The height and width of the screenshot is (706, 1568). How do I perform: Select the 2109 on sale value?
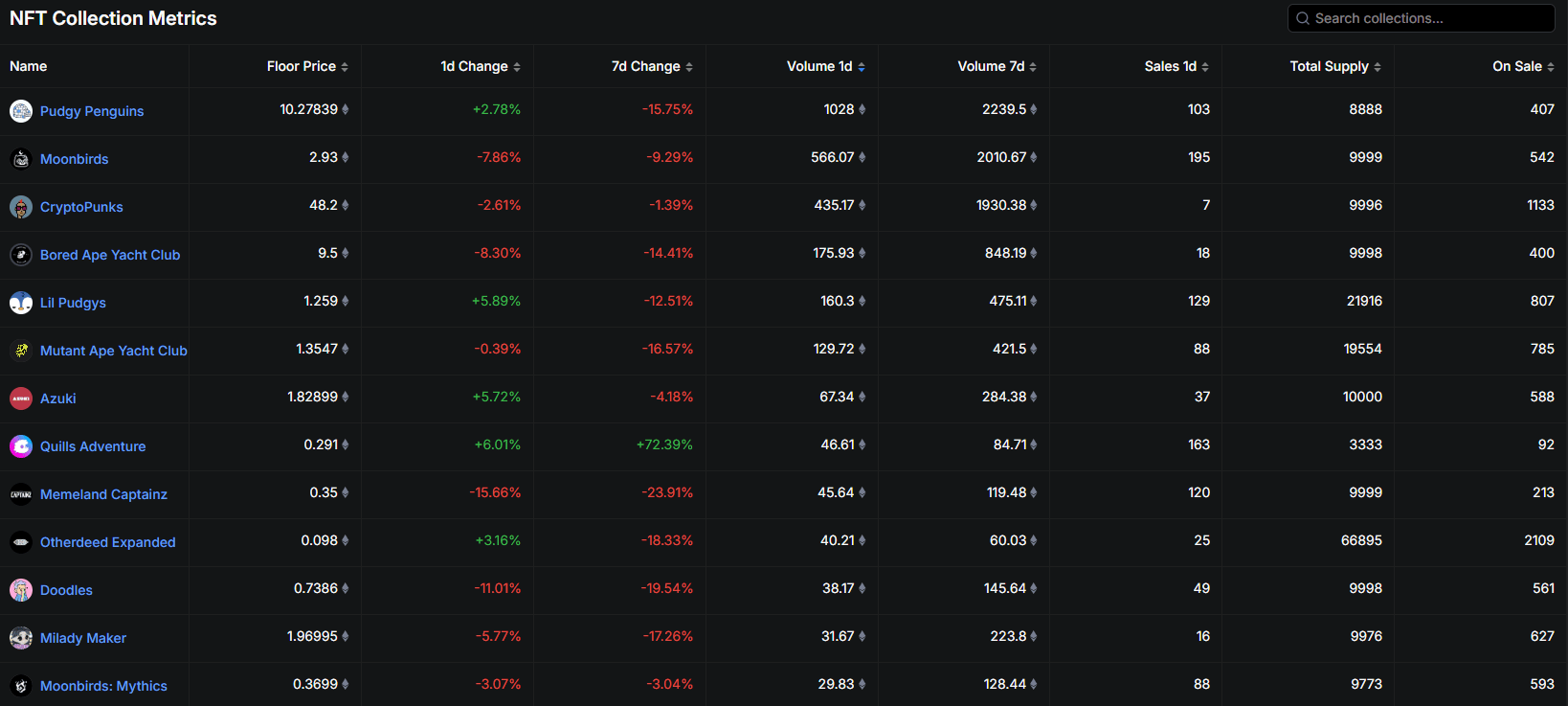point(1539,540)
